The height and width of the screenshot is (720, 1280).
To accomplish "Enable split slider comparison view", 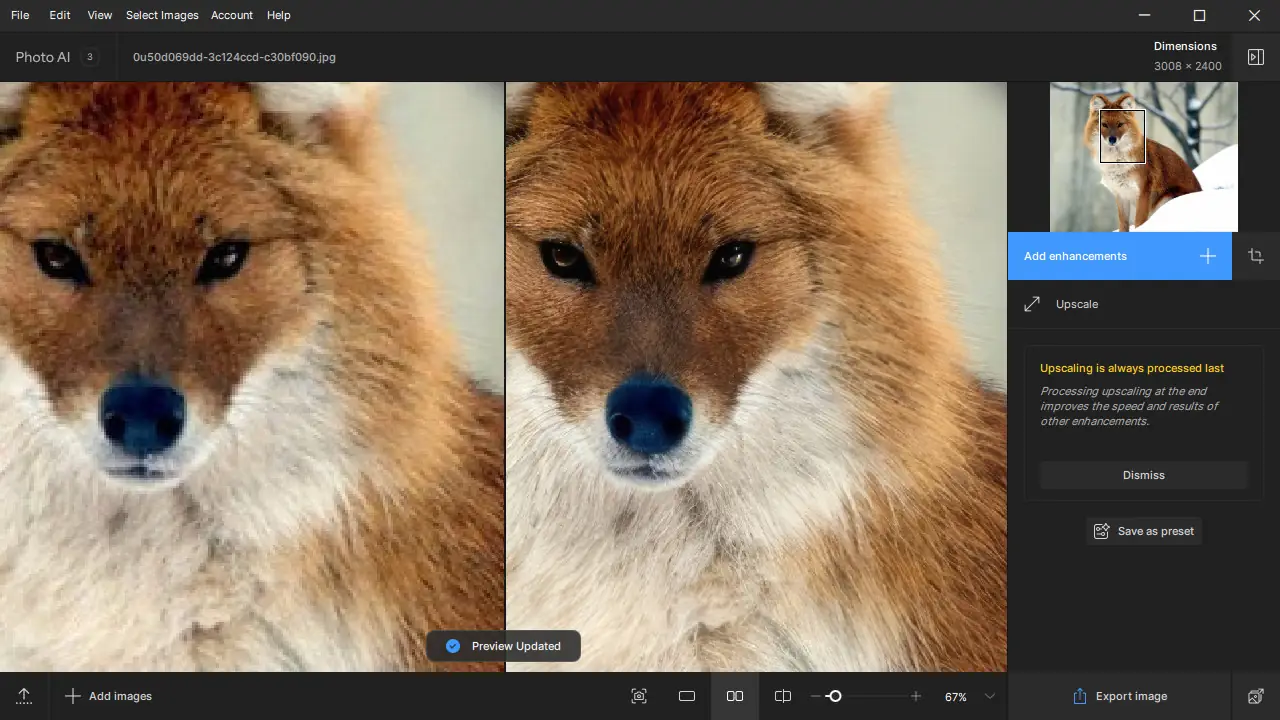I will point(783,696).
